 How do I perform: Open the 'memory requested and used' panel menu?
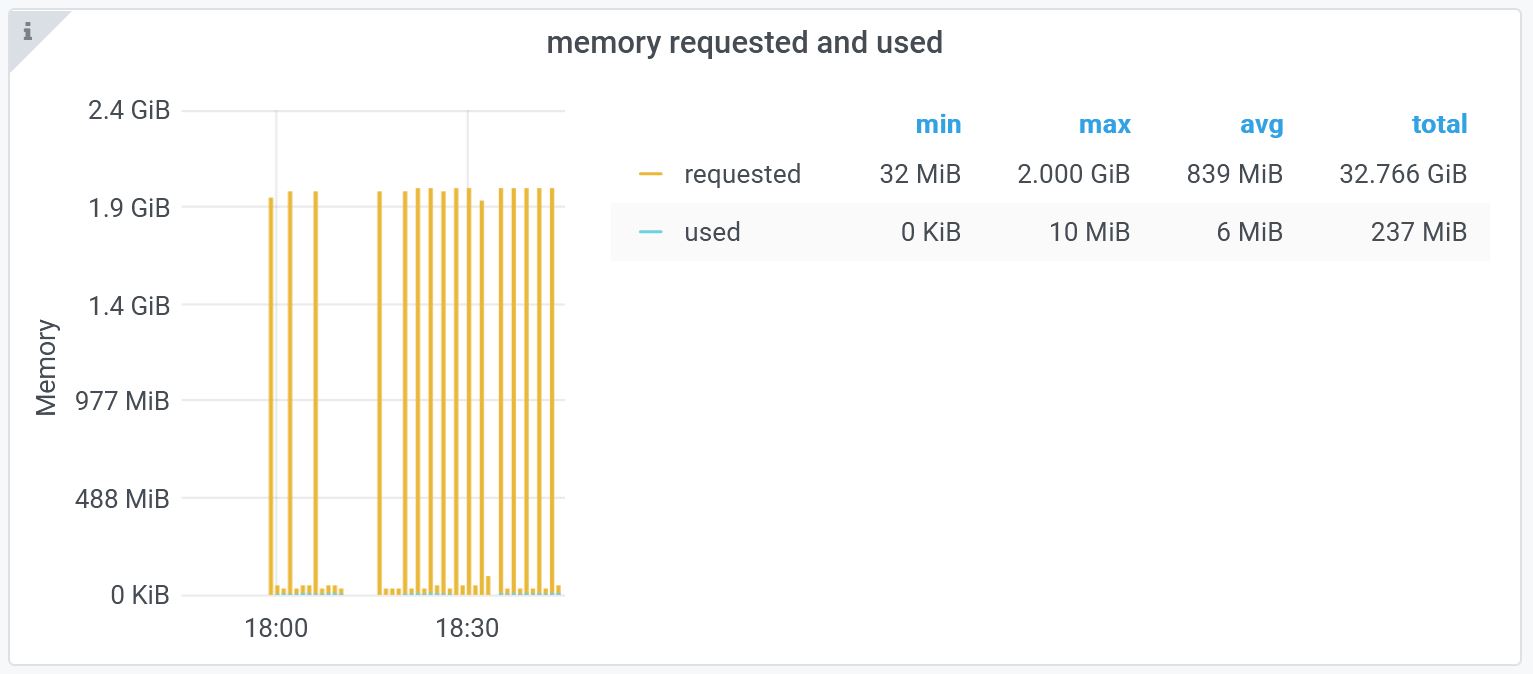point(744,43)
